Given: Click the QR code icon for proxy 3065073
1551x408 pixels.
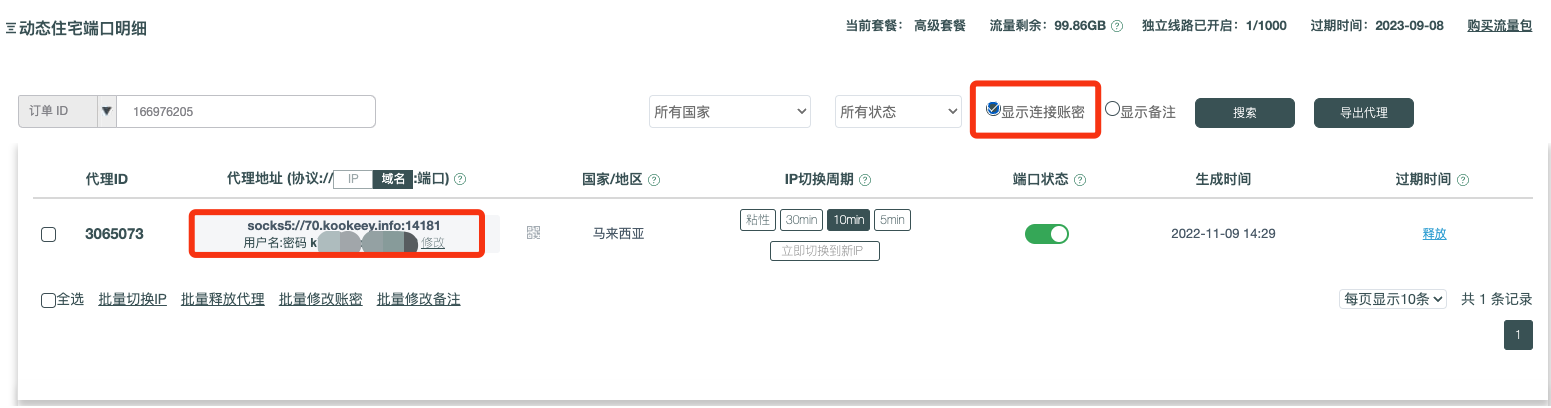Looking at the screenshot, I should point(533,233).
